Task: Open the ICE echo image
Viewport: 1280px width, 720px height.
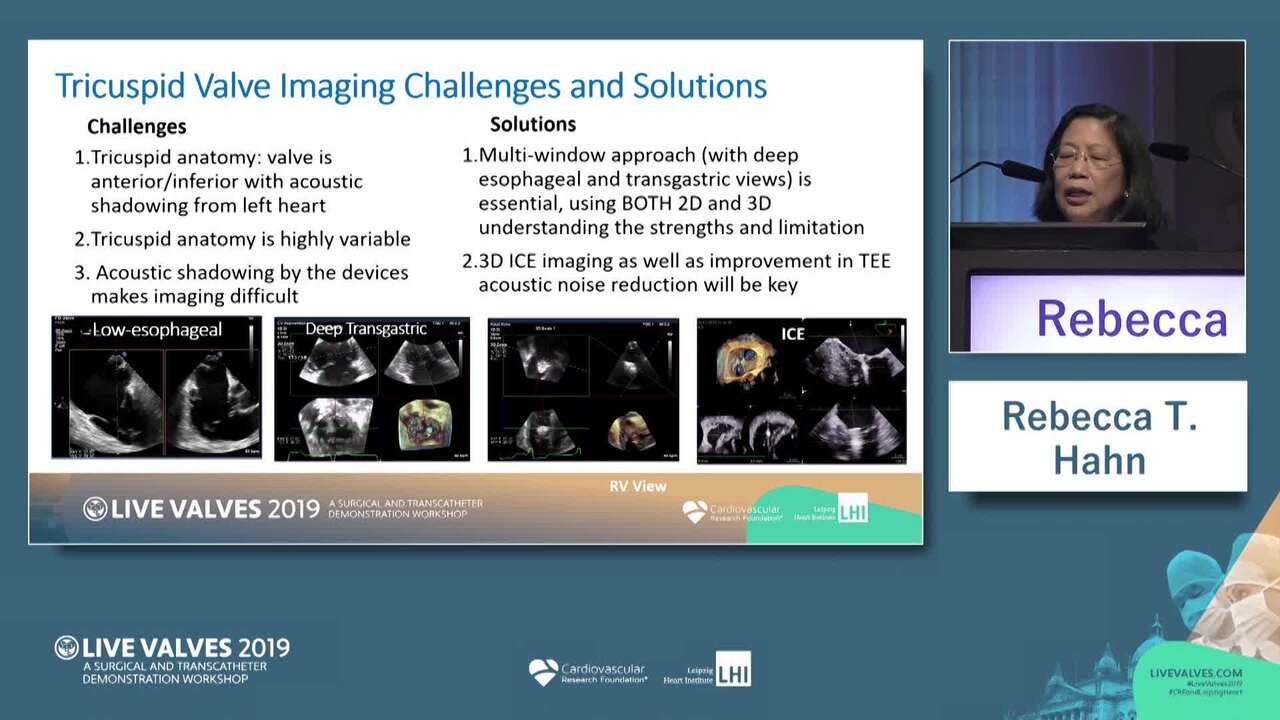Action: [801, 391]
